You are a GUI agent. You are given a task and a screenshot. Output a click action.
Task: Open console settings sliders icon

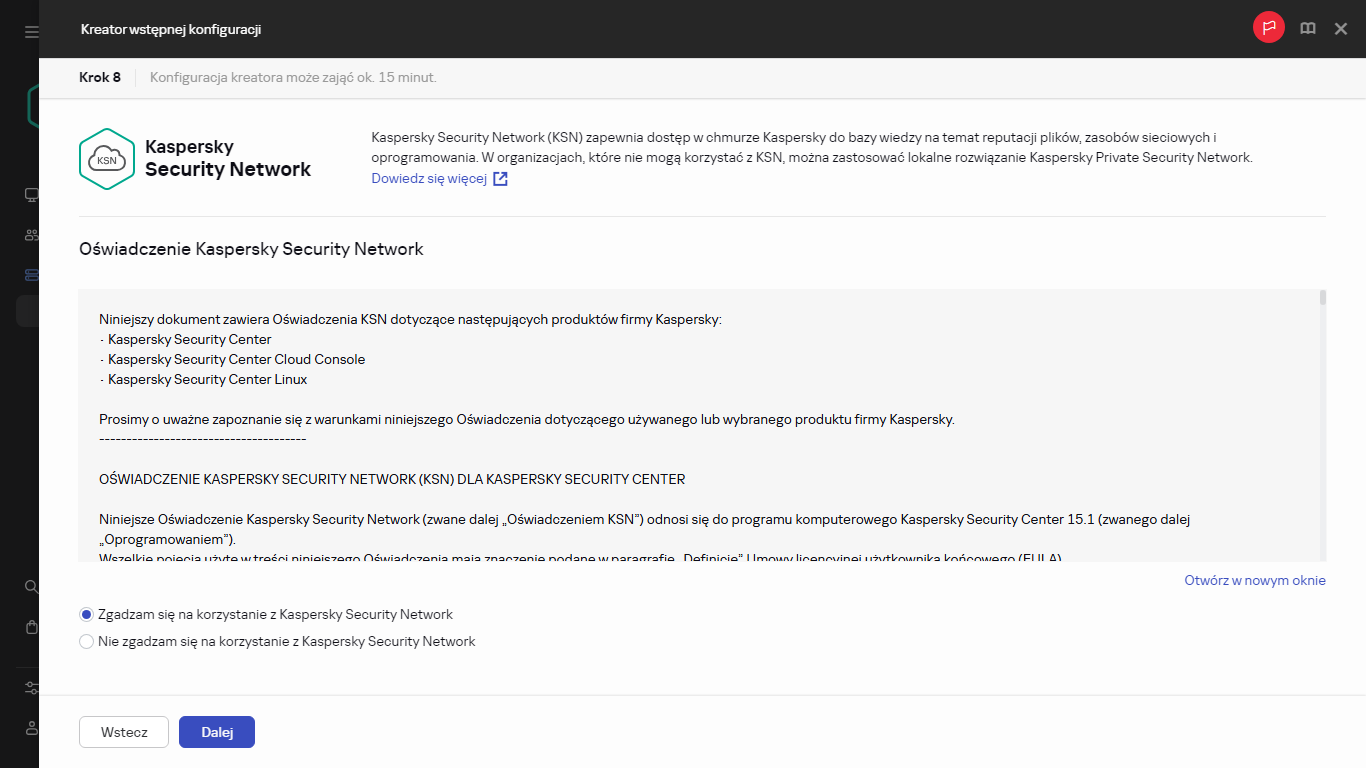click(x=30, y=688)
